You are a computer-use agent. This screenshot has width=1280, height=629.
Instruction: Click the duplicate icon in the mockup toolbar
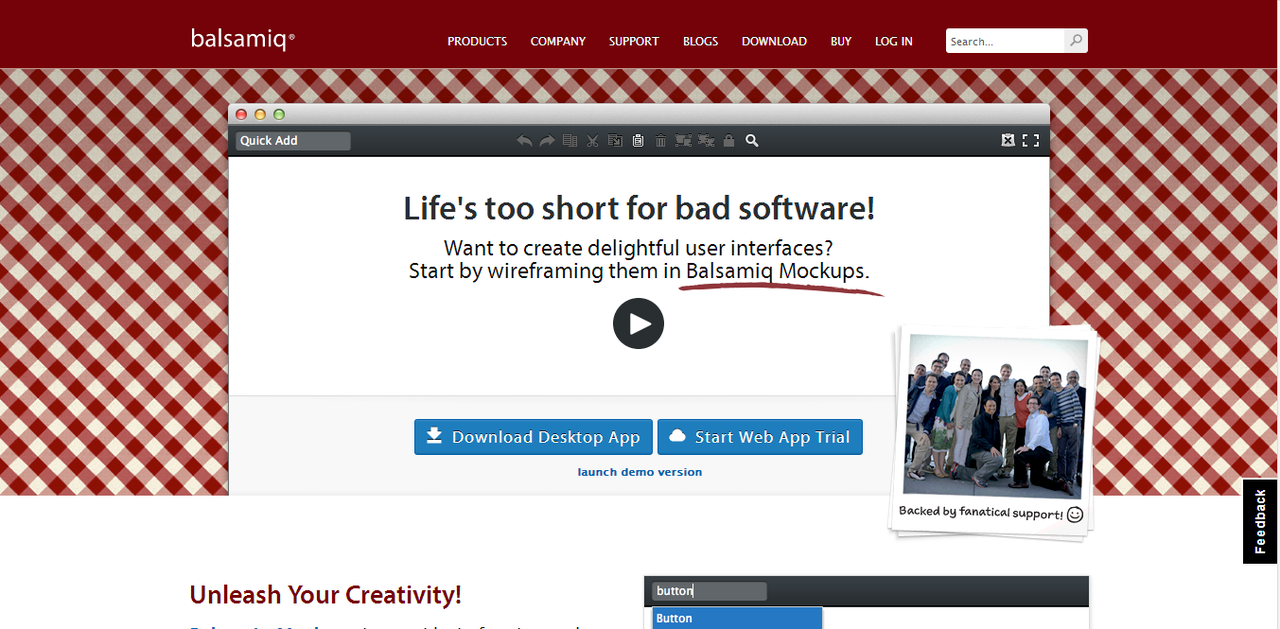point(570,141)
